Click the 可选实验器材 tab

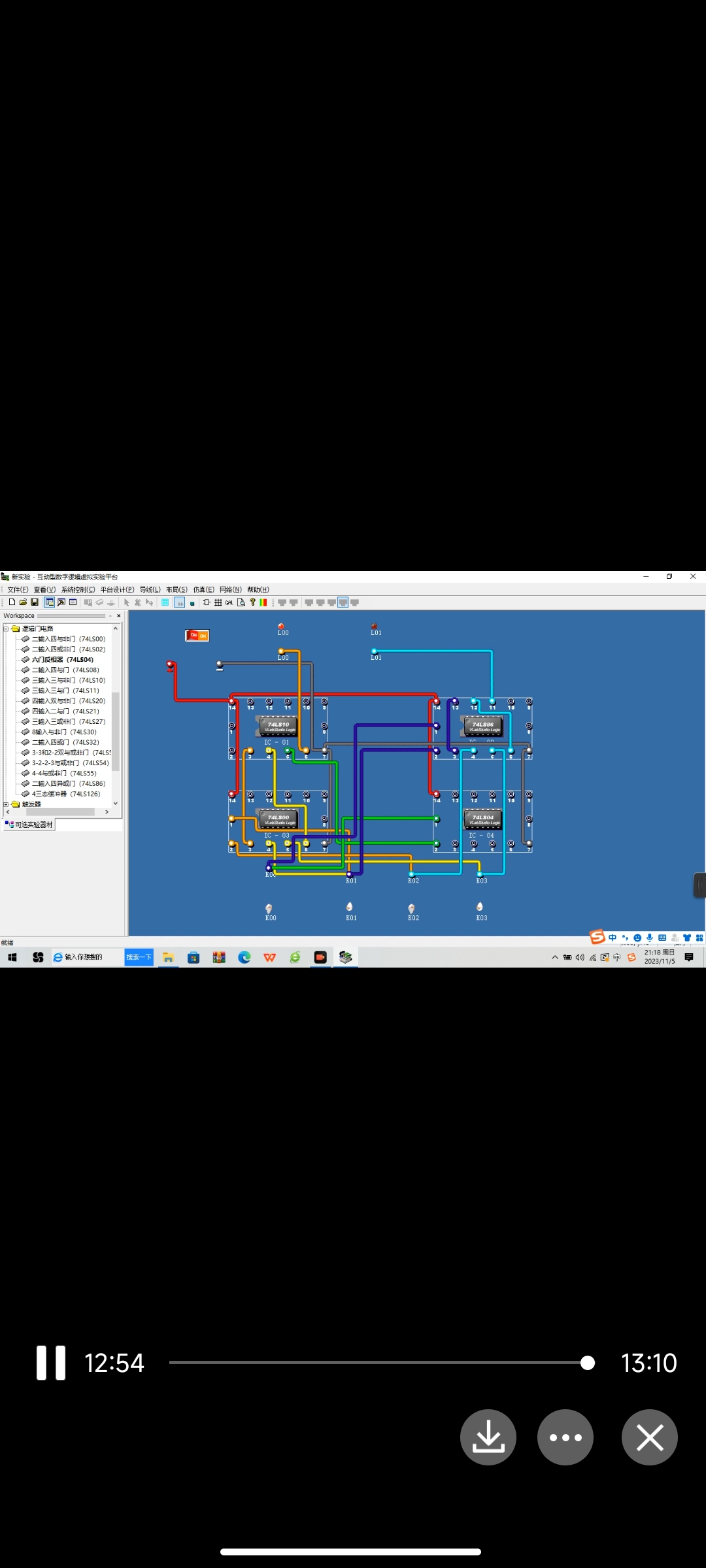(29, 825)
